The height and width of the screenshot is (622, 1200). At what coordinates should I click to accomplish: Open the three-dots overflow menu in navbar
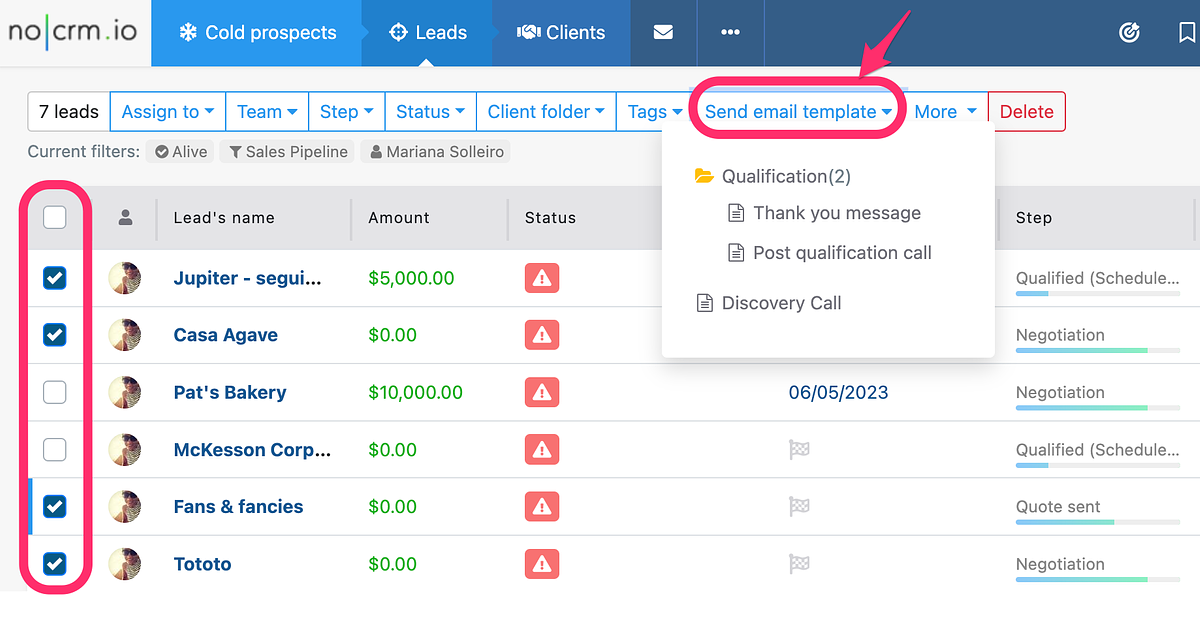[x=731, y=32]
